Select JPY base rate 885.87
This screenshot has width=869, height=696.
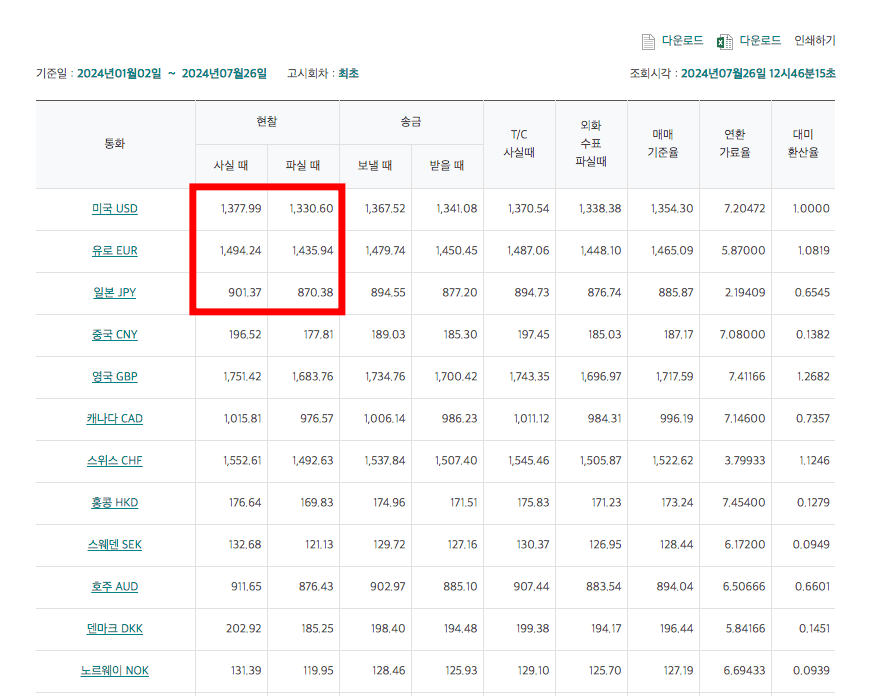click(x=676, y=293)
